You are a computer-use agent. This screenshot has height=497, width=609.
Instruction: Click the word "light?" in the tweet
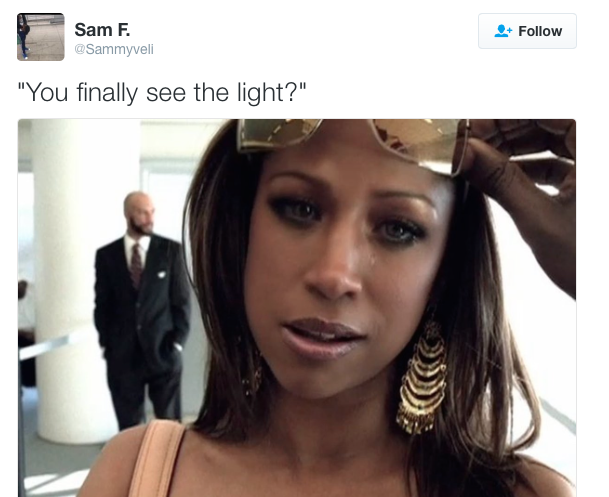coord(271,93)
